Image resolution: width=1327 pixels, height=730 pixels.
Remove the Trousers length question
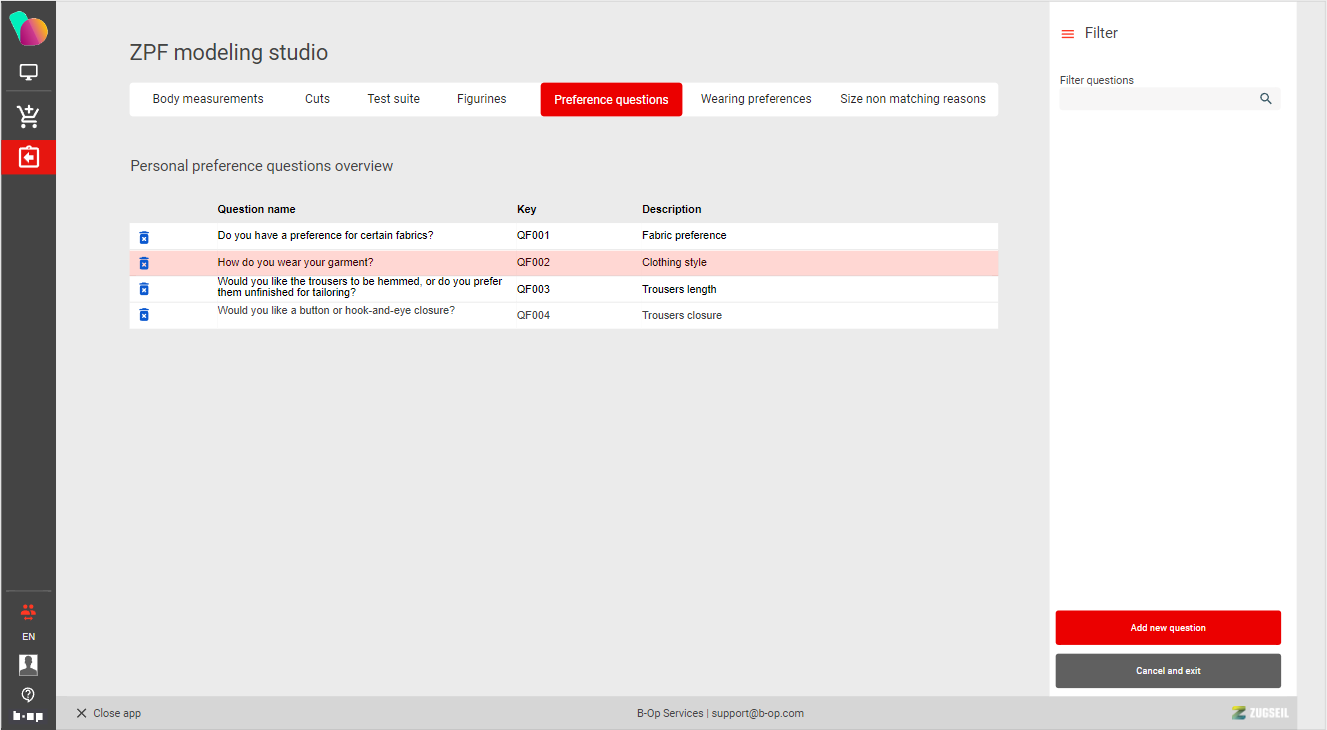pyautogui.click(x=144, y=289)
